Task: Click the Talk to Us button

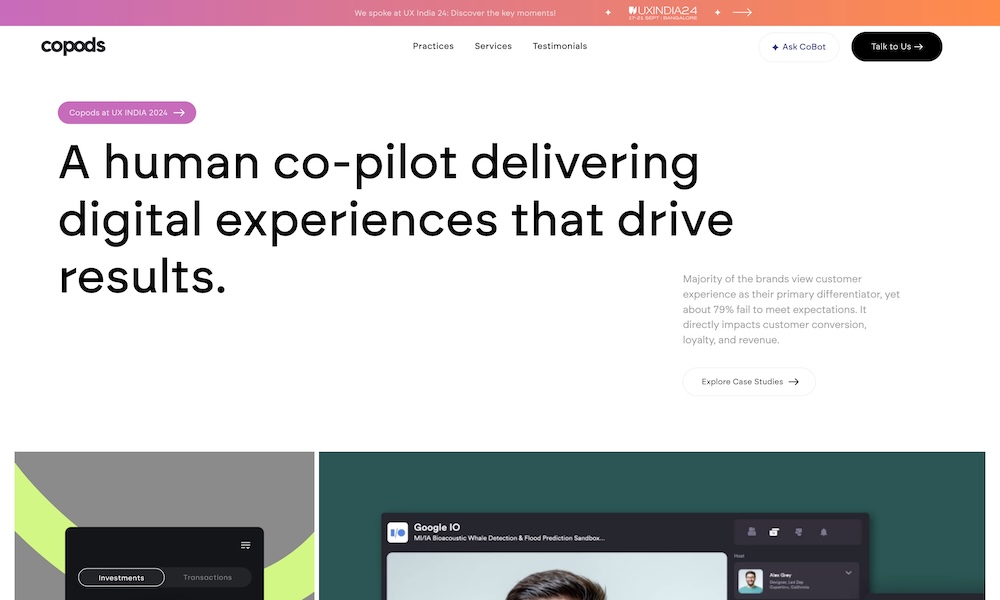Action: point(896,46)
